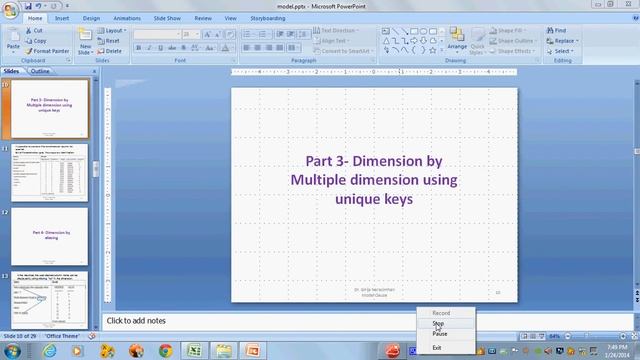Toggle Underline formatting
The width and height of the screenshot is (640, 360).
point(160,48)
